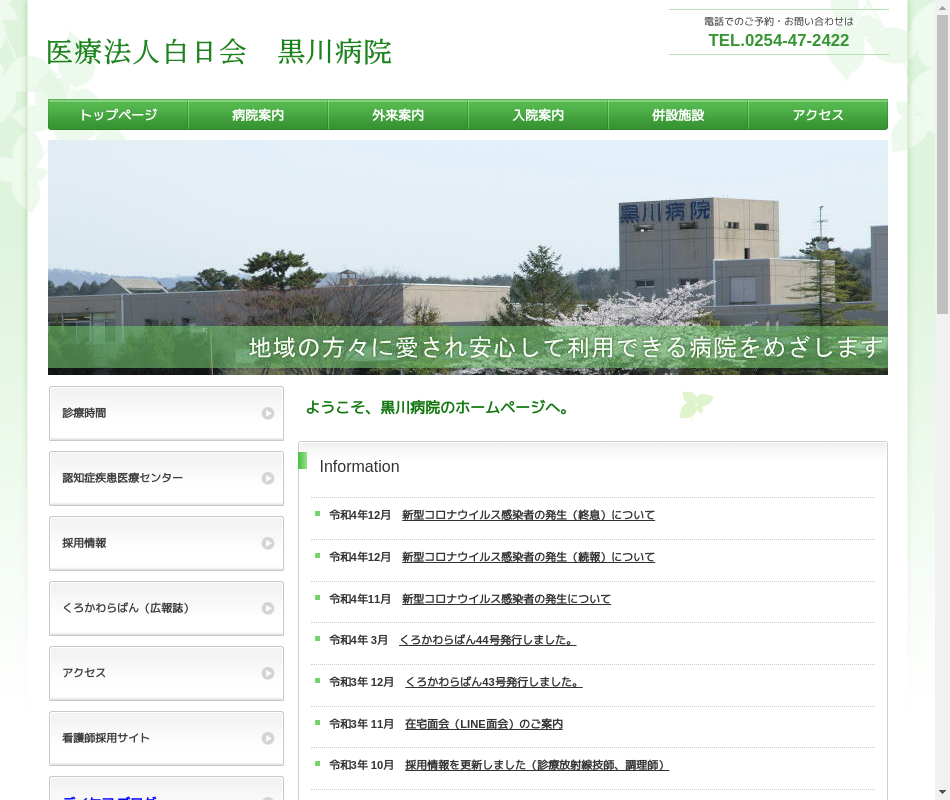Click arrow icon beside 診療時間
950x800 pixels.
pyautogui.click(x=267, y=413)
